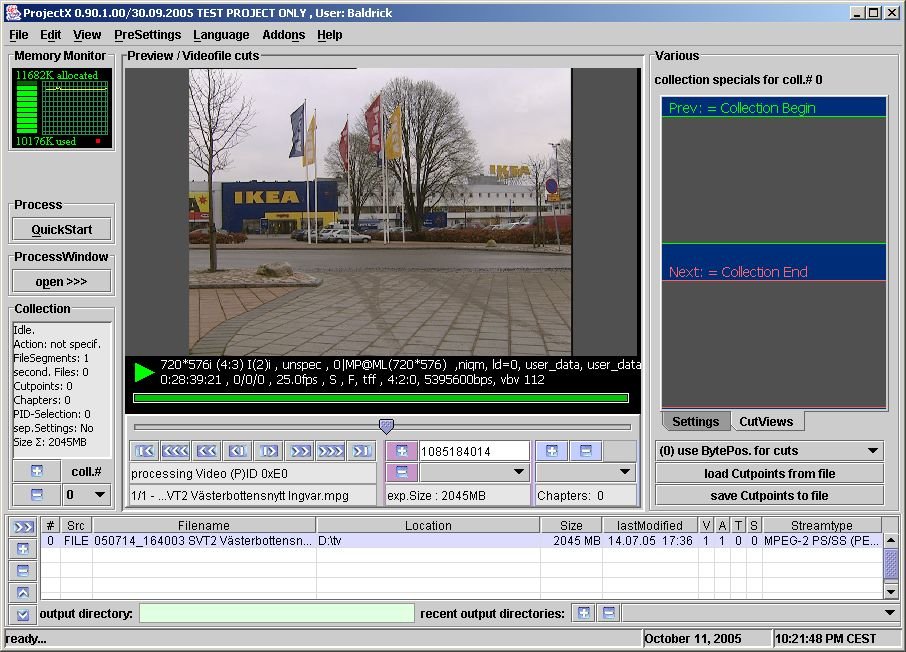Sort by the Location column header
This screenshot has height=652, width=906.
tap(428, 525)
